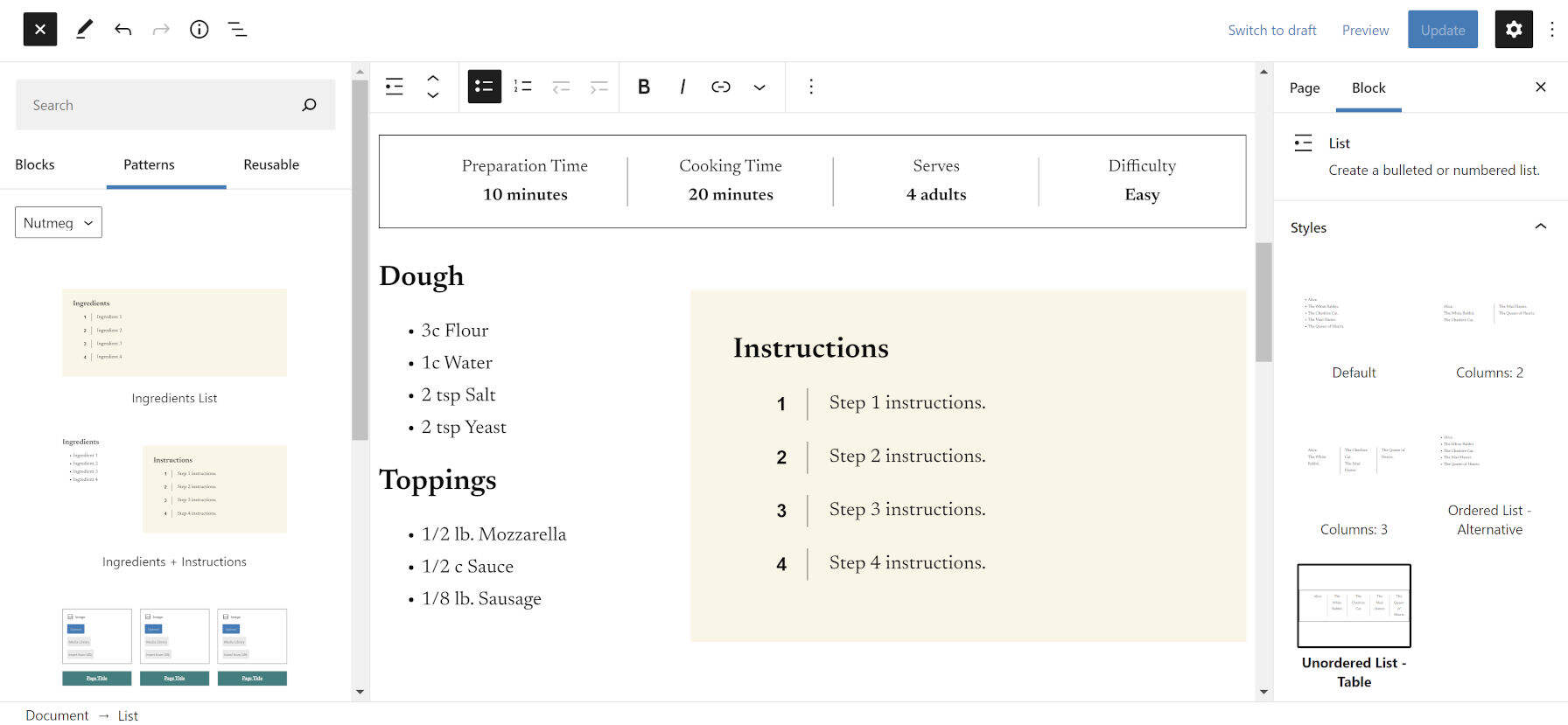Viewport: 1568px width, 725px height.
Task: Expand more rich text controls chevron
Action: (759, 87)
